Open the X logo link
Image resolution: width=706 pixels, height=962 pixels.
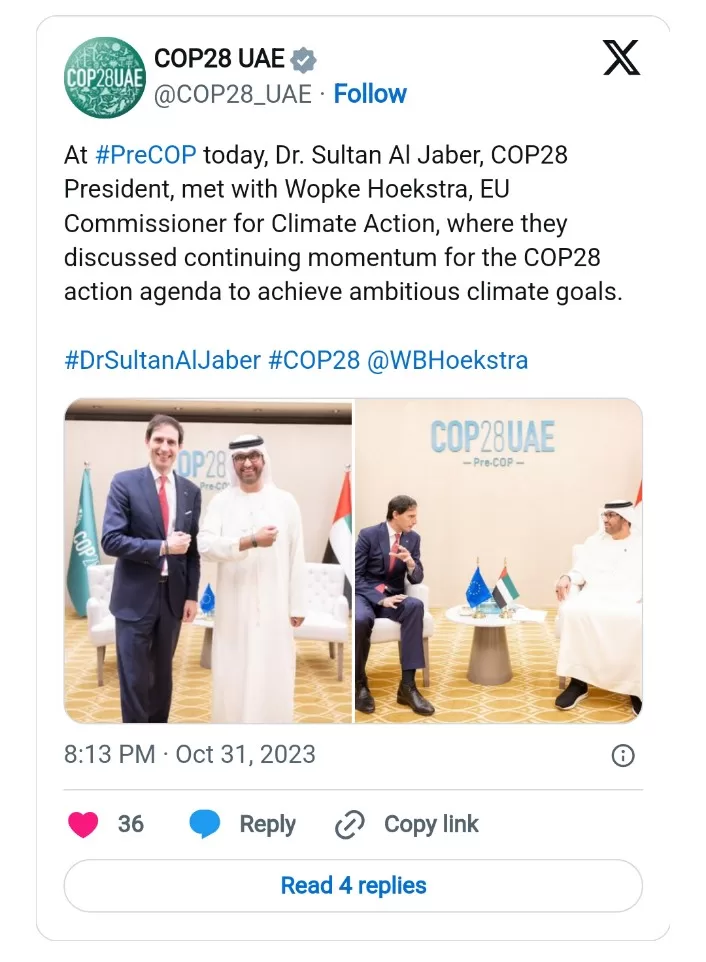click(621, 58)
